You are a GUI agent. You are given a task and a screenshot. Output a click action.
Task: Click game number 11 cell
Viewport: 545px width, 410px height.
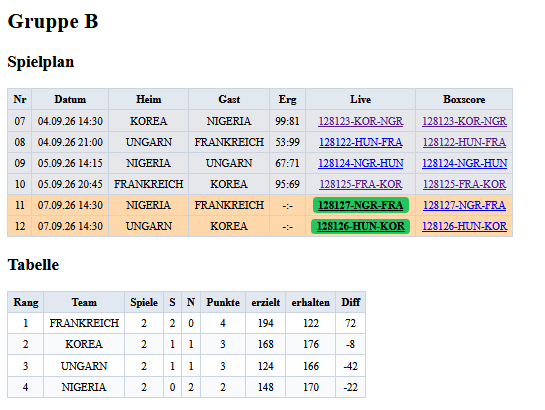pos(20,205)
